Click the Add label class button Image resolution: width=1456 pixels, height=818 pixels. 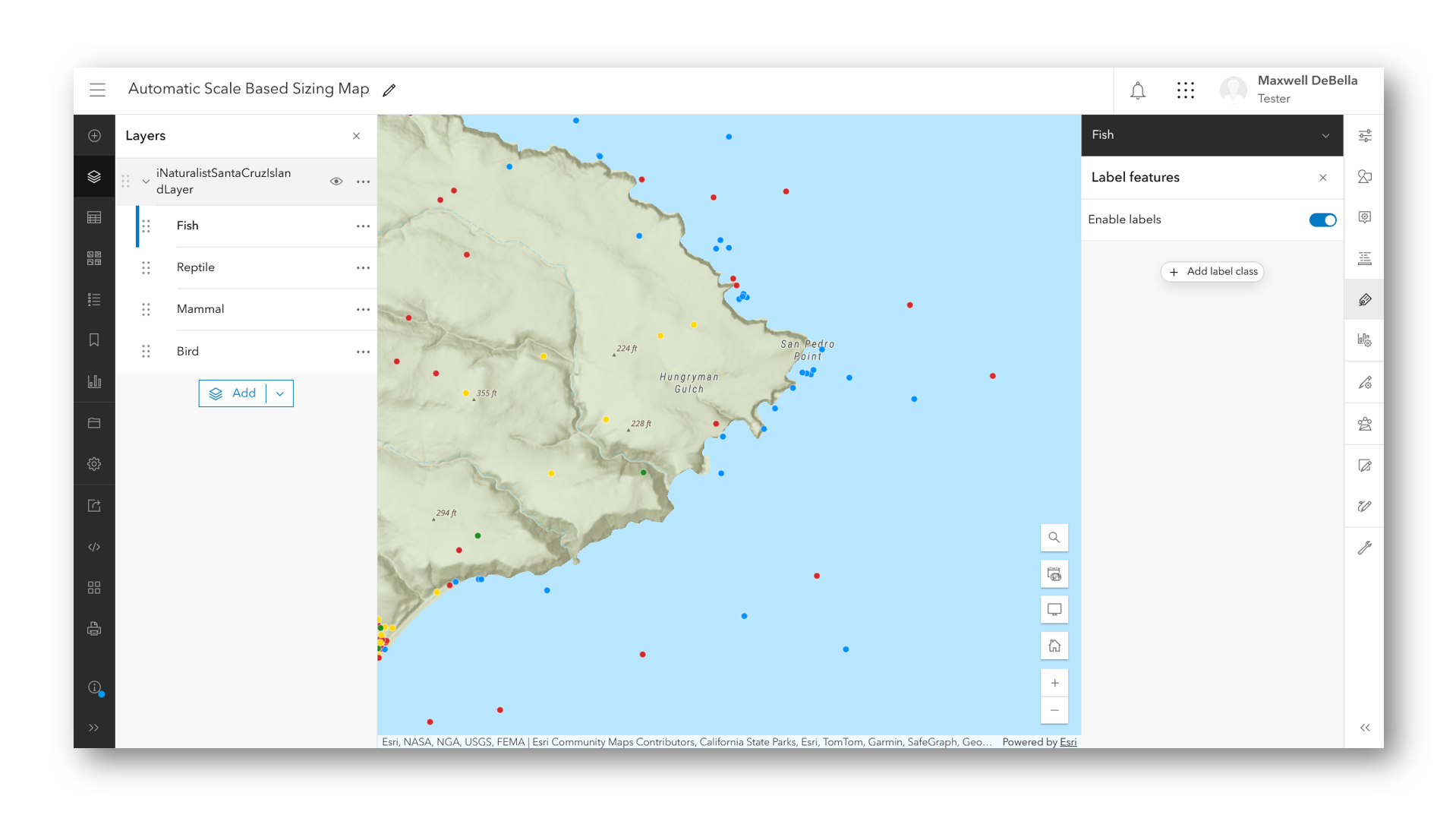pos(1212,272)
